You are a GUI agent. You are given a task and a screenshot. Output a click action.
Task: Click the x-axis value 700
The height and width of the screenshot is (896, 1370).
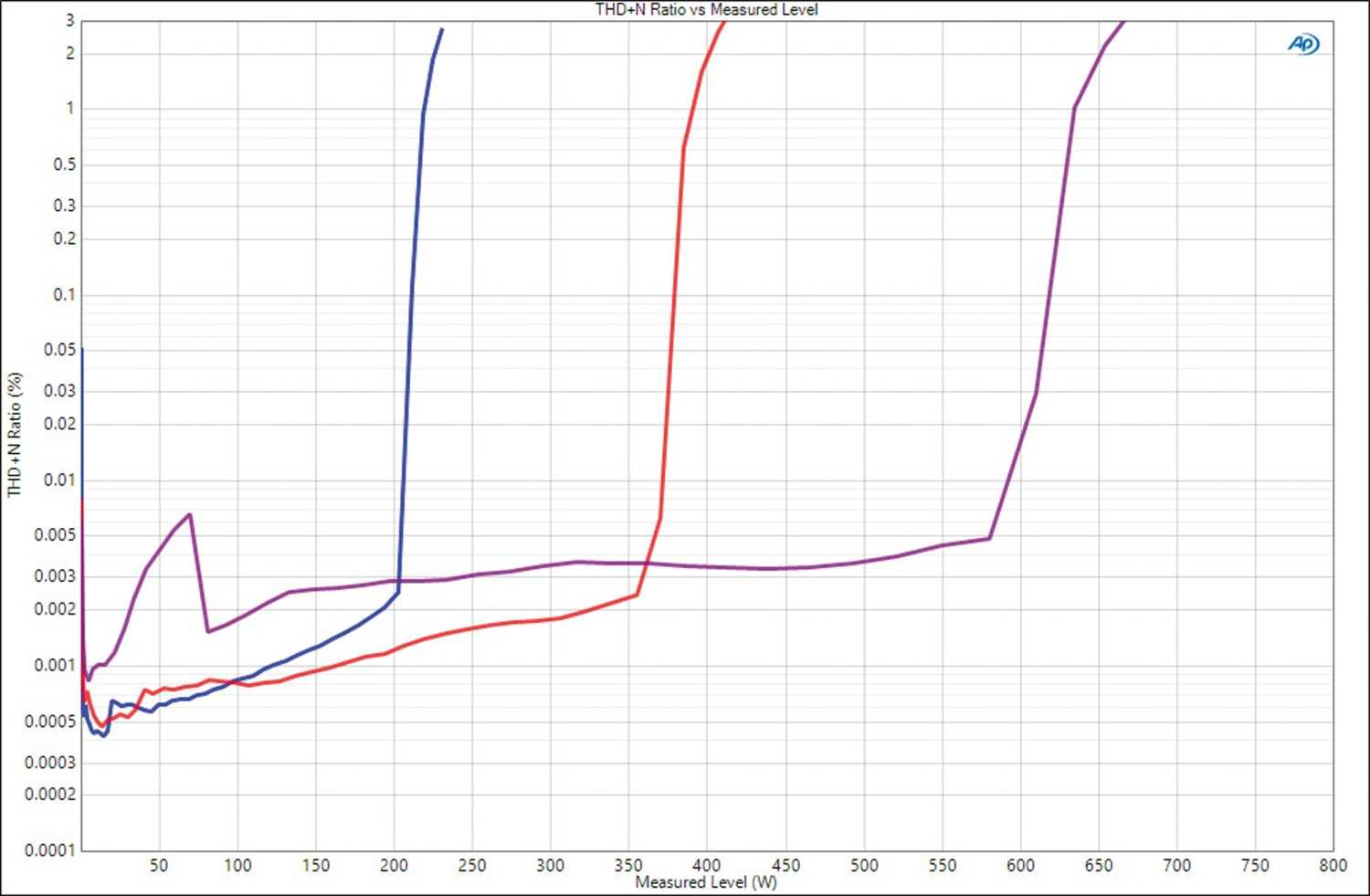(1177, 865)
